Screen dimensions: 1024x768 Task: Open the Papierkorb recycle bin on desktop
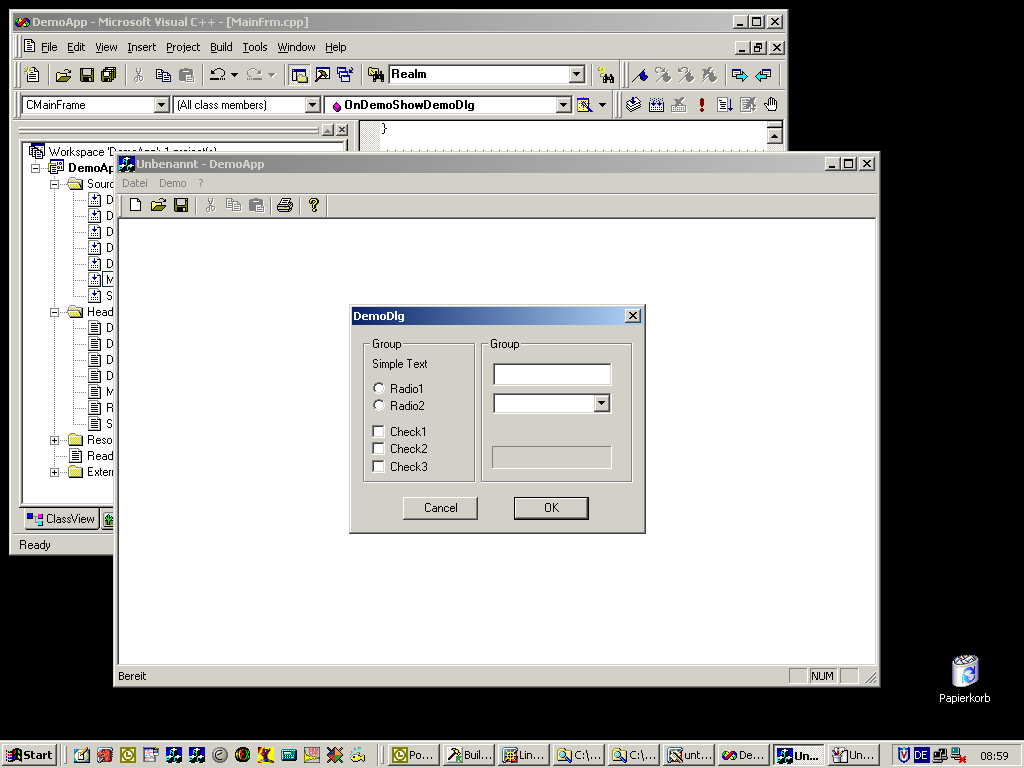pyautogui.click(x=964, y=671)
